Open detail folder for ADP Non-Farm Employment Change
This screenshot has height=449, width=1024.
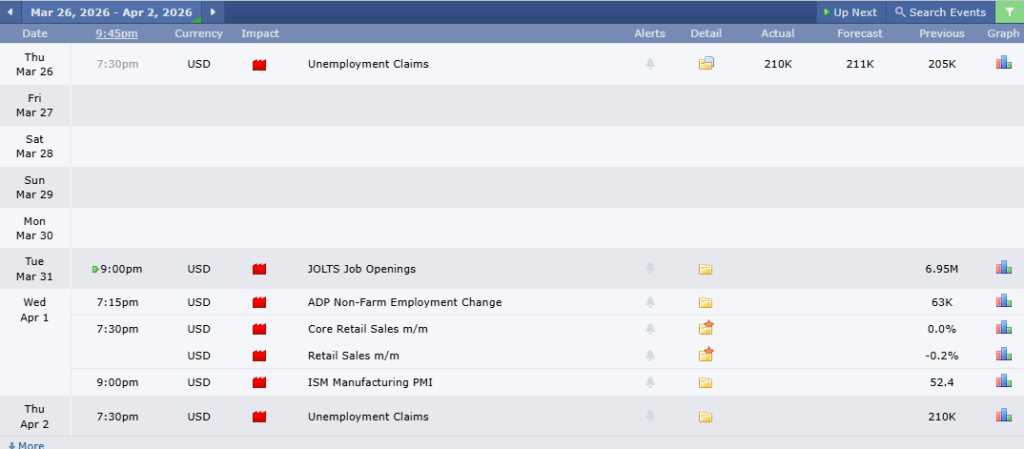click(706, 302)
